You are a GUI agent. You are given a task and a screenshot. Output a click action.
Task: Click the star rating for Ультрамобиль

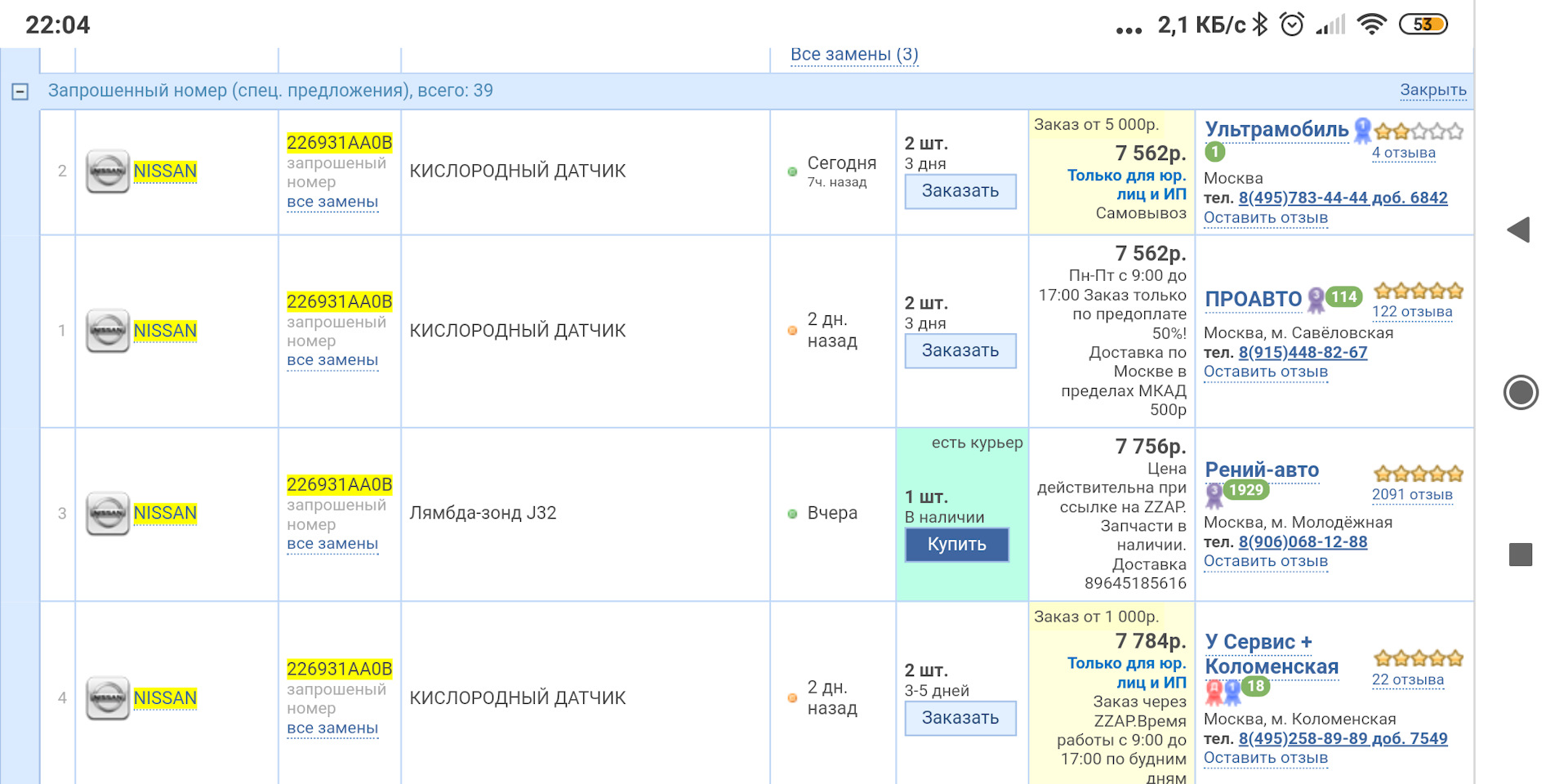coord(1418,131)
